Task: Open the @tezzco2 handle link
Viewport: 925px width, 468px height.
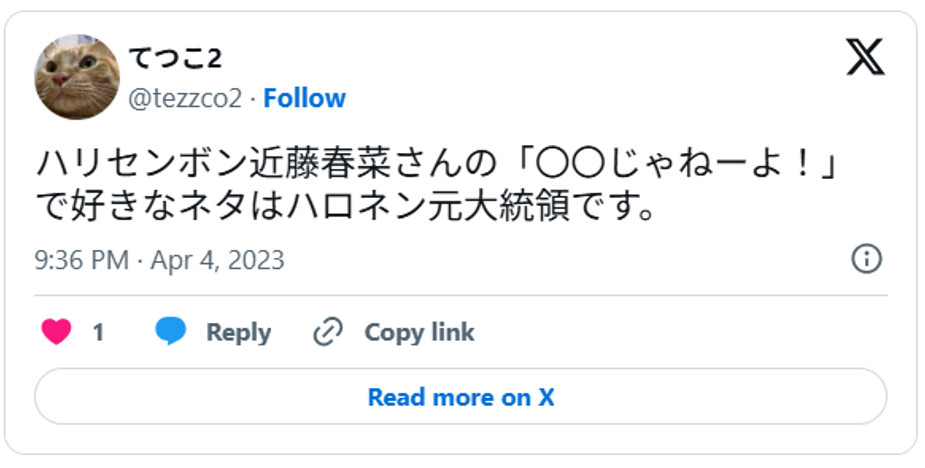Action: pos(186,98)
